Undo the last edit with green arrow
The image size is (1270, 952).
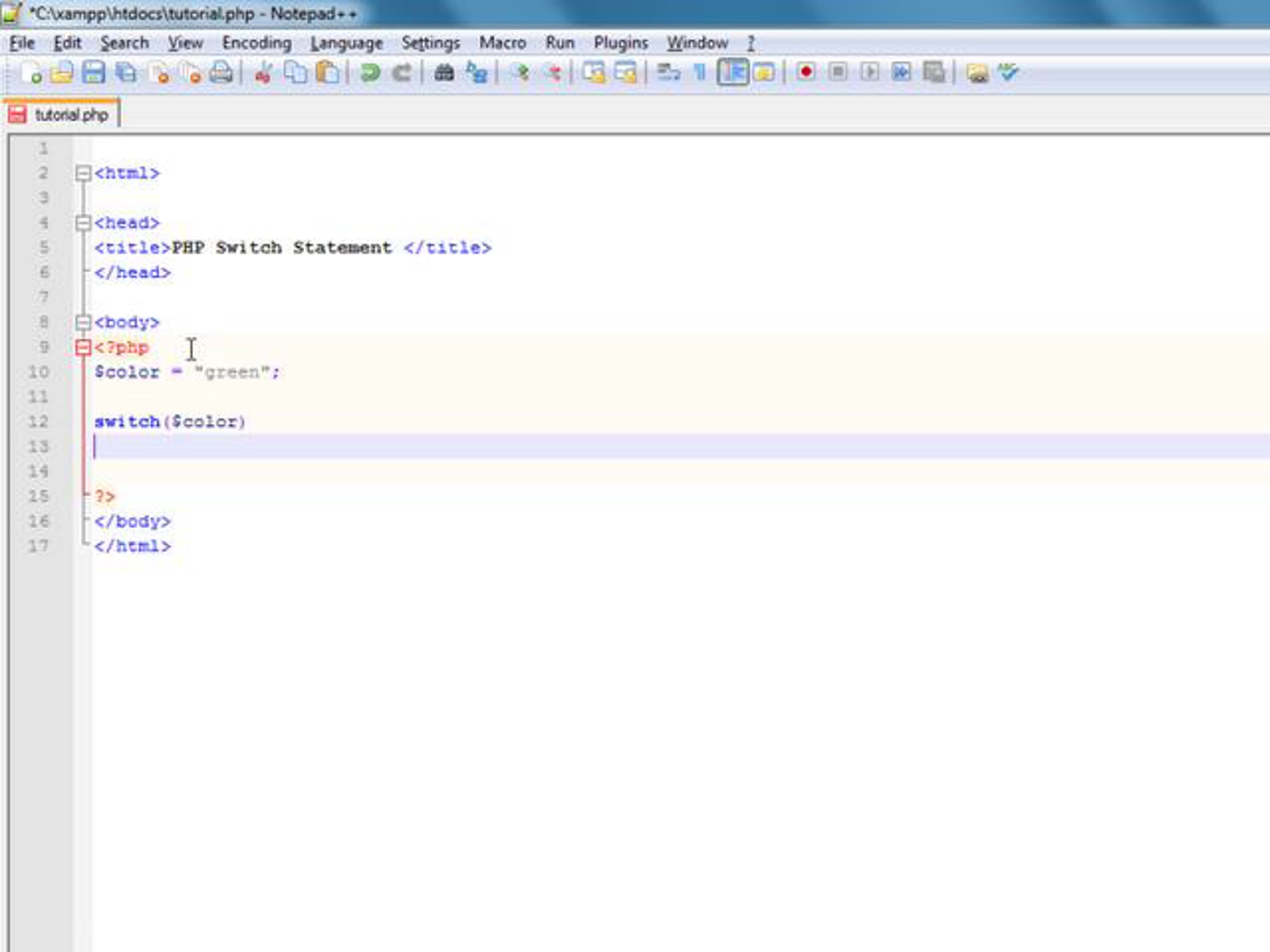click(x=370, y=73)
